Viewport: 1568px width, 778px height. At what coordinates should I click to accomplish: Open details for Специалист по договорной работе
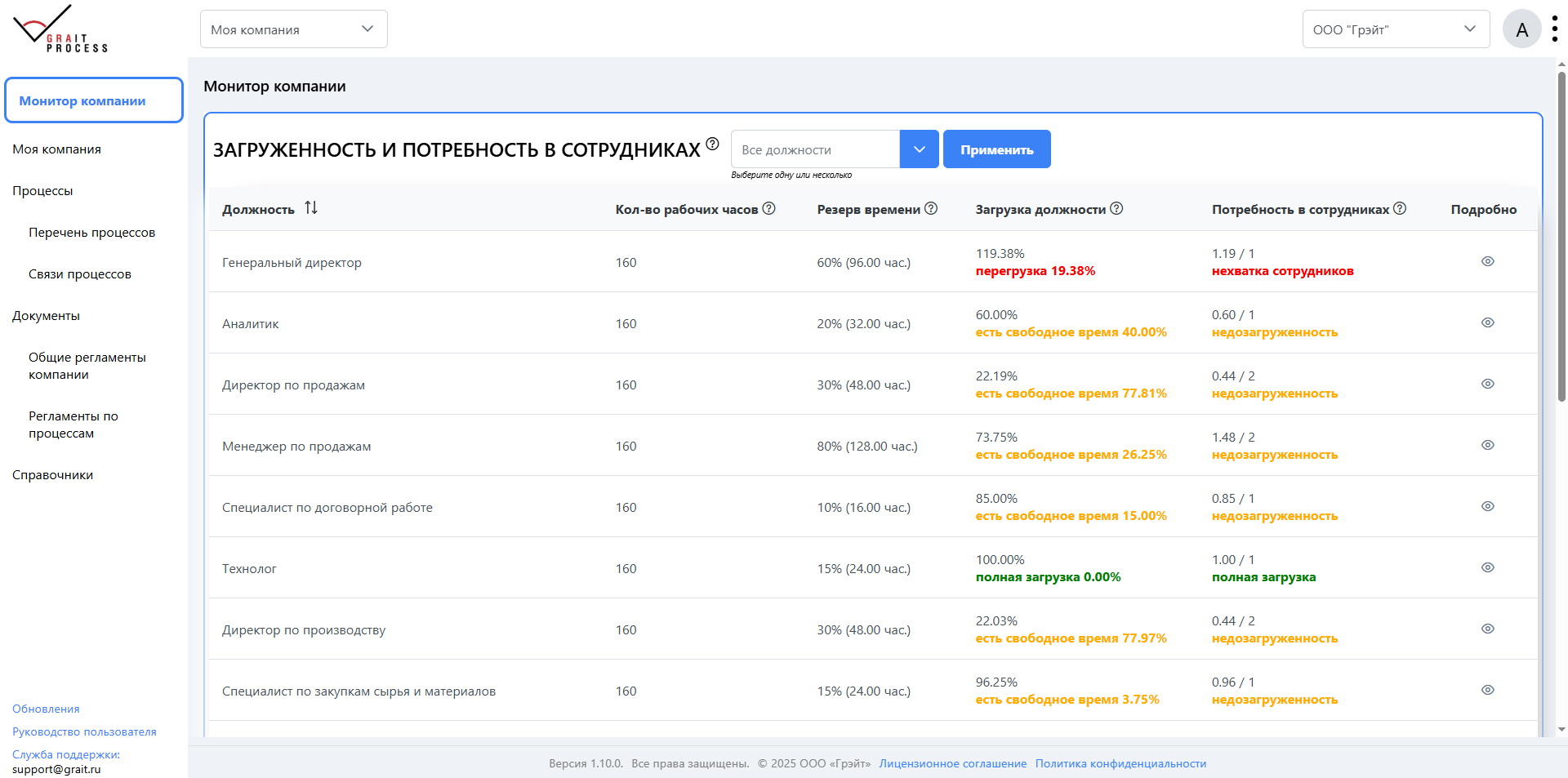[1487, 506]
